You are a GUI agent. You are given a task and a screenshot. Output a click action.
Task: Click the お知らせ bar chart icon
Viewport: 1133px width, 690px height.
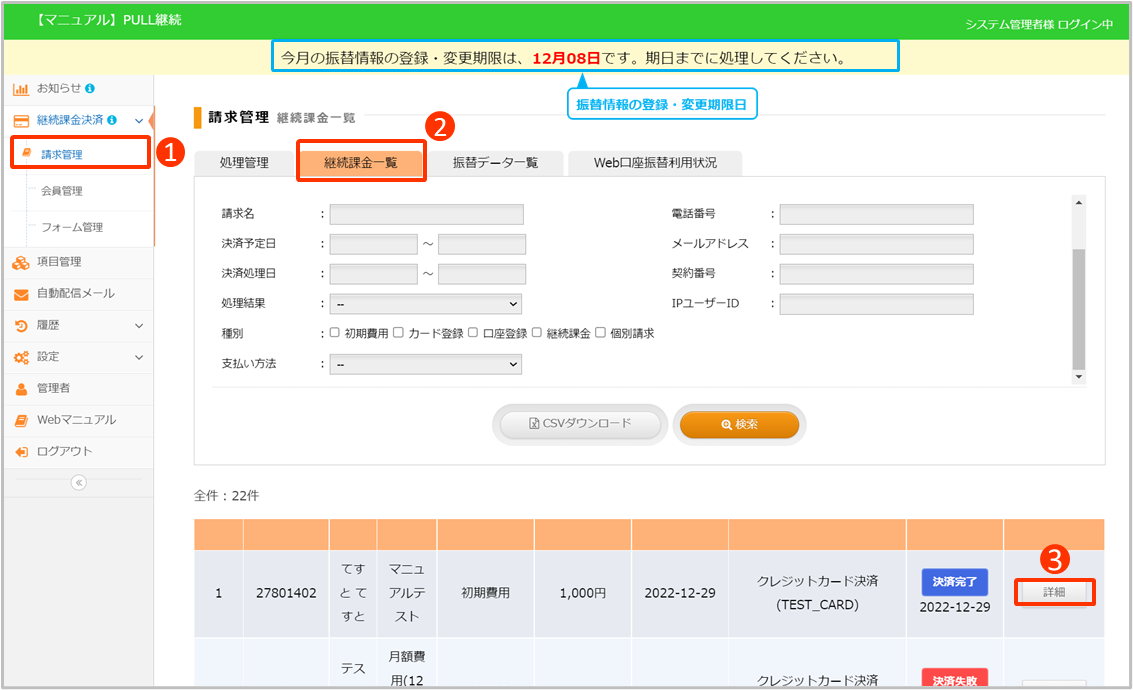pos(20,88)
